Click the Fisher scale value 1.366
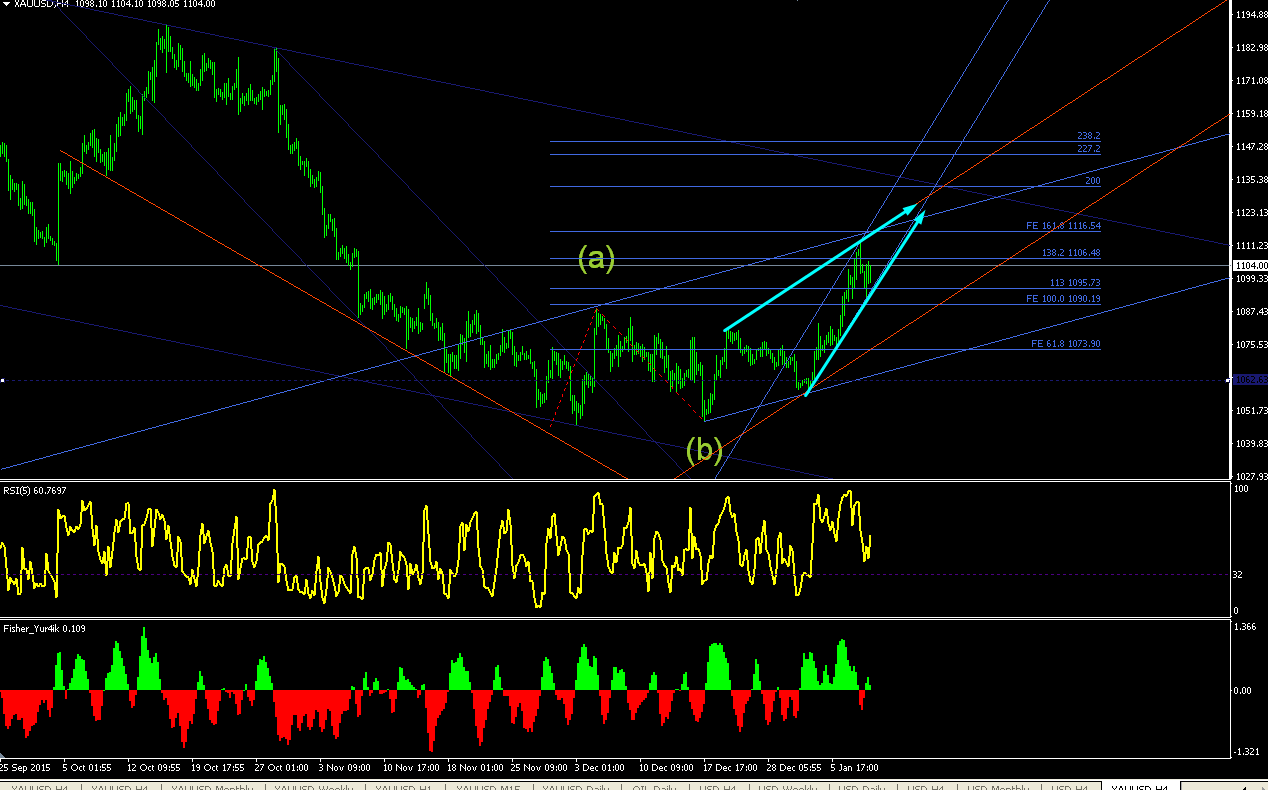This screenshot has height=790, width=1268. [1245, 626]
